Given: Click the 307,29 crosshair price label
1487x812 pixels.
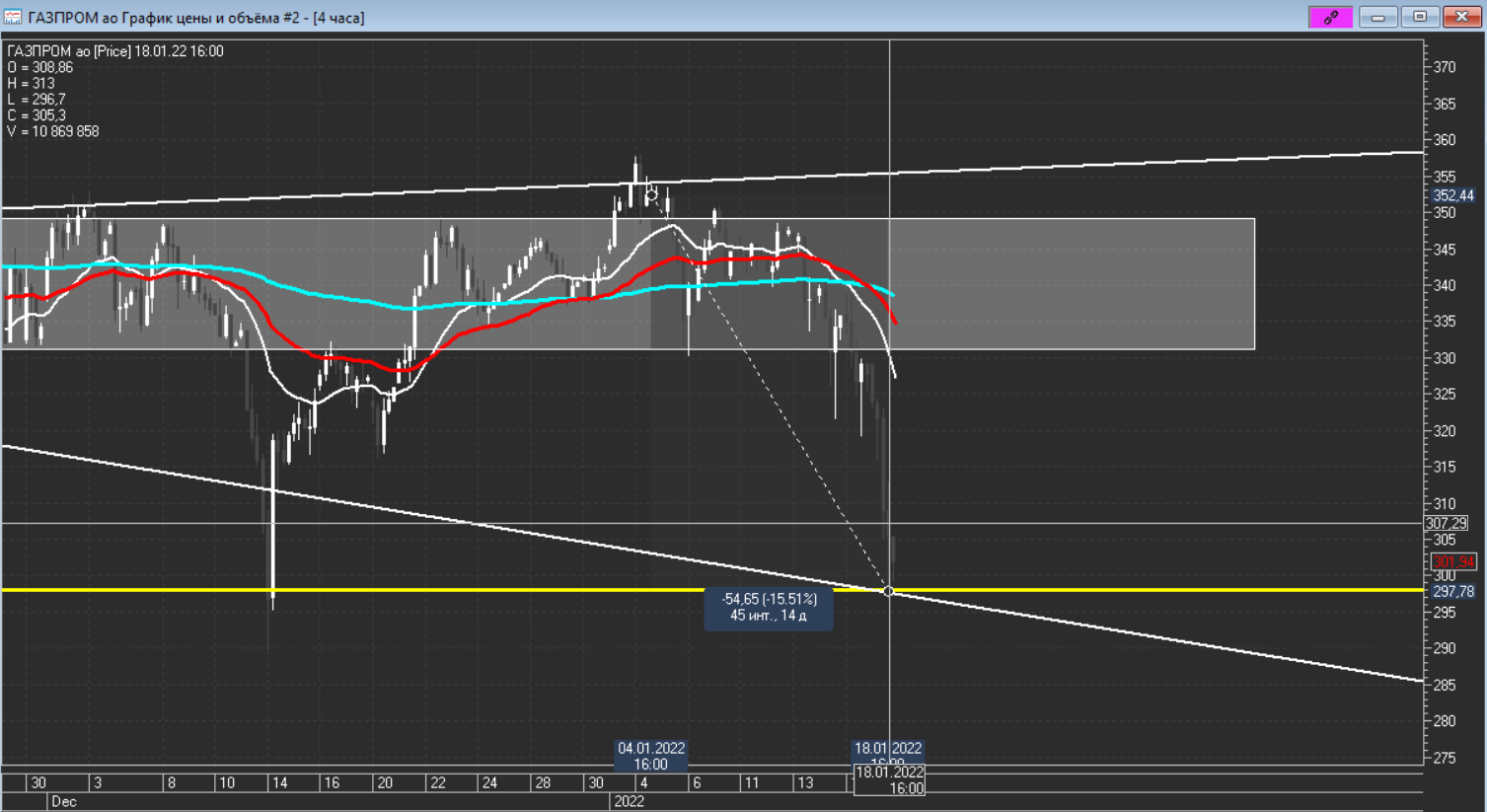Looking at the screenshot, I should [x=1446, y=524].
